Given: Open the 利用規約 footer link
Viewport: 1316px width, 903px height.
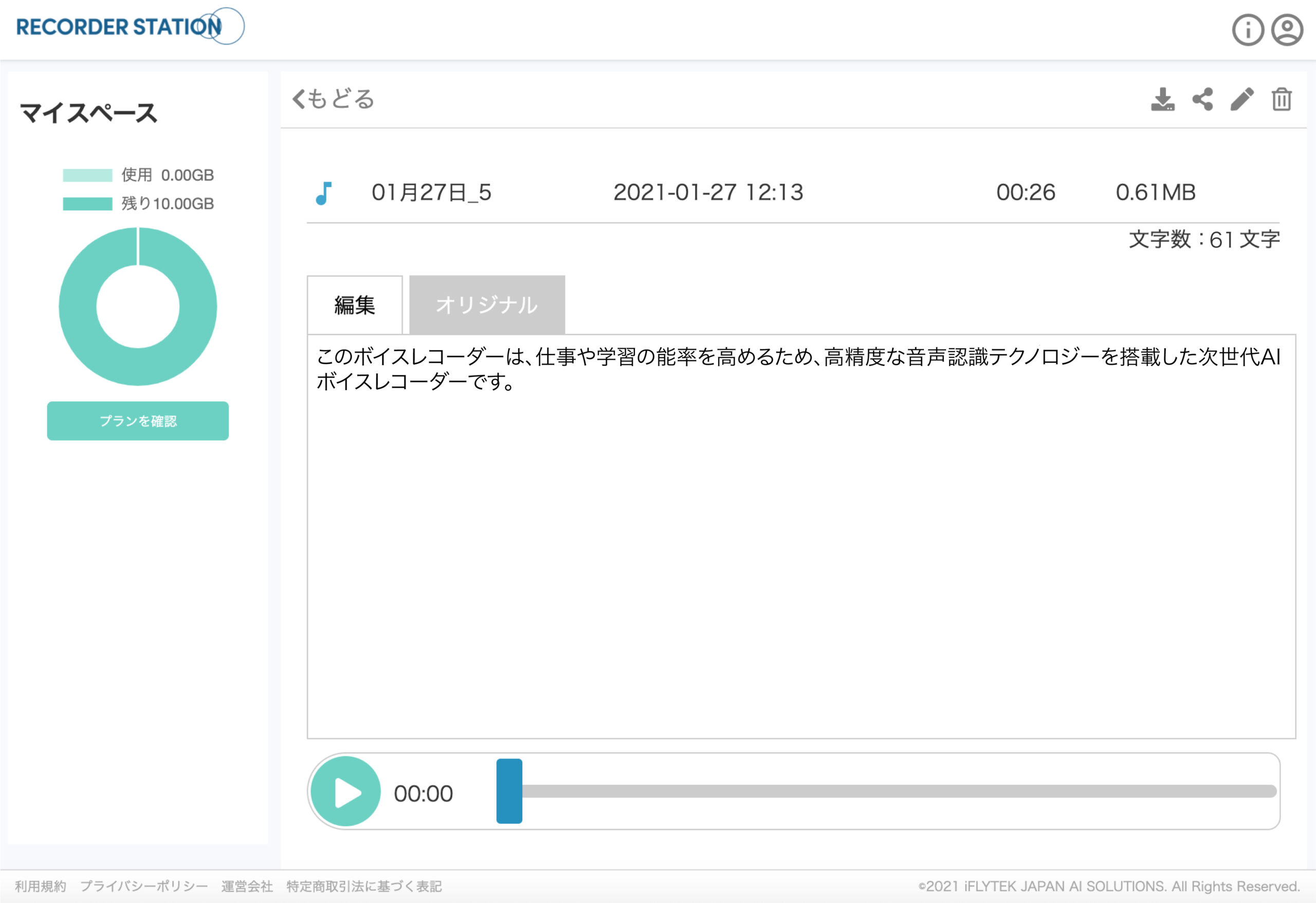Looking at the screenshot, I should [x=40, y=886].
